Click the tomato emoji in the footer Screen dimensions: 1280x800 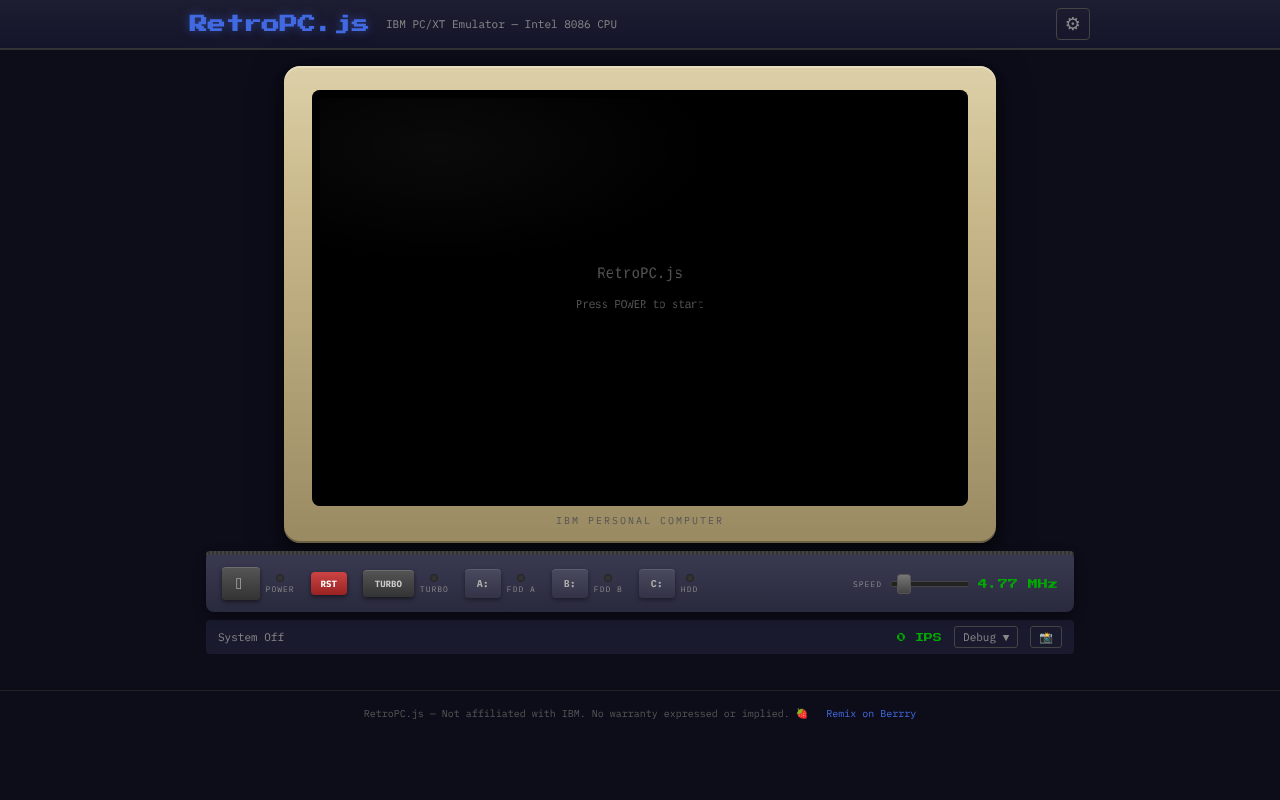tap(802, 713)
